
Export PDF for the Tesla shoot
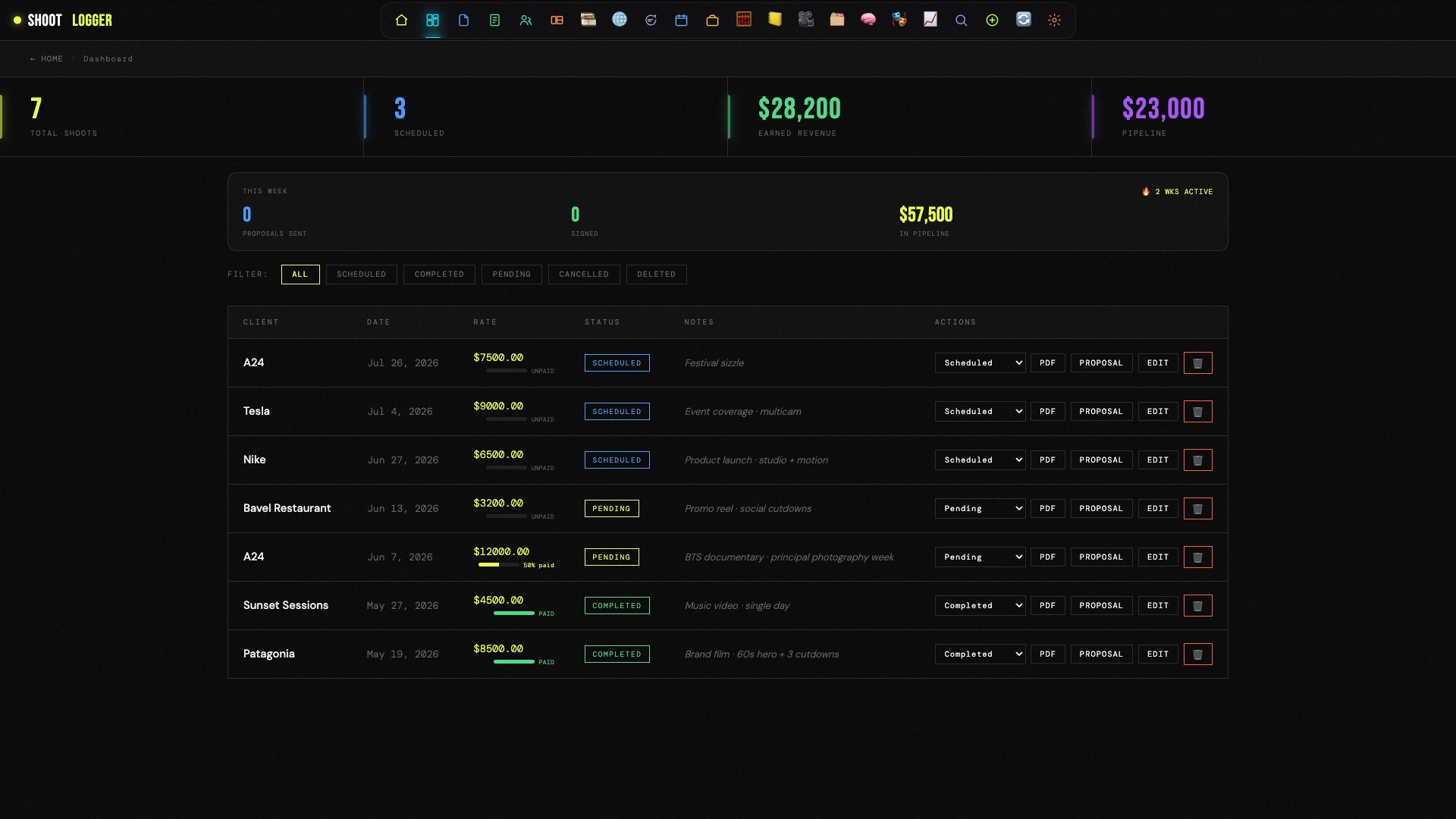click(1047, 412)
